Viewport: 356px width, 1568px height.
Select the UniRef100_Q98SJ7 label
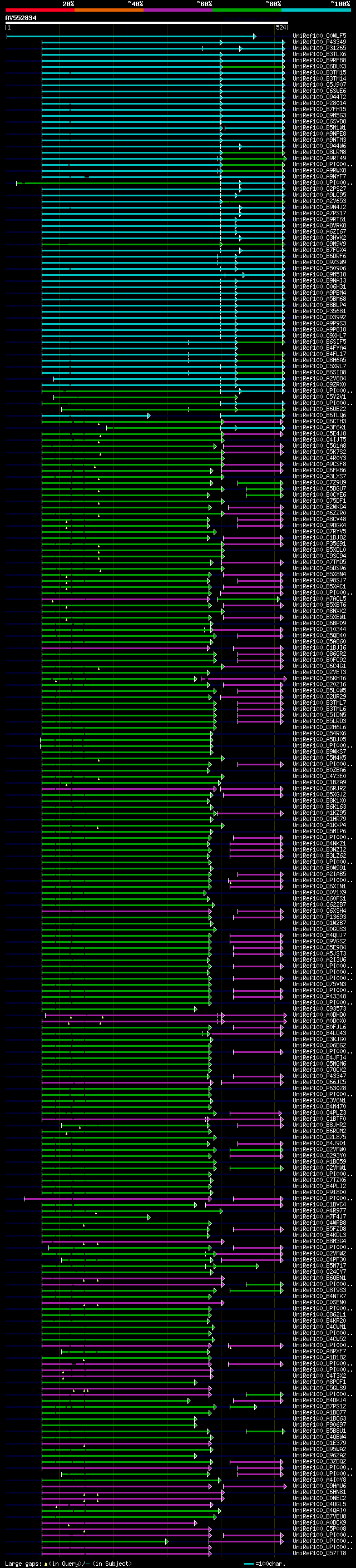(319, 581)
